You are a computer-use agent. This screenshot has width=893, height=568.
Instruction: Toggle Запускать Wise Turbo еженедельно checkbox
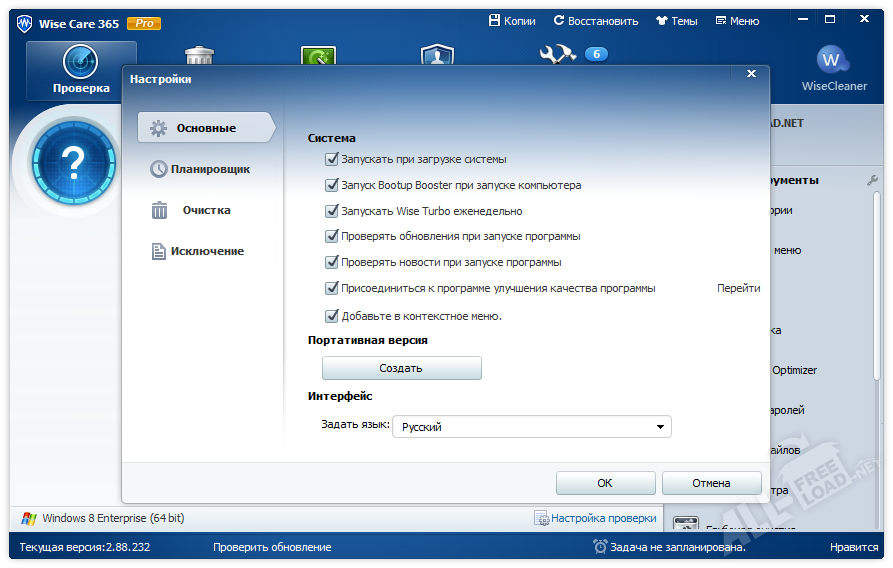coord(332,211)
